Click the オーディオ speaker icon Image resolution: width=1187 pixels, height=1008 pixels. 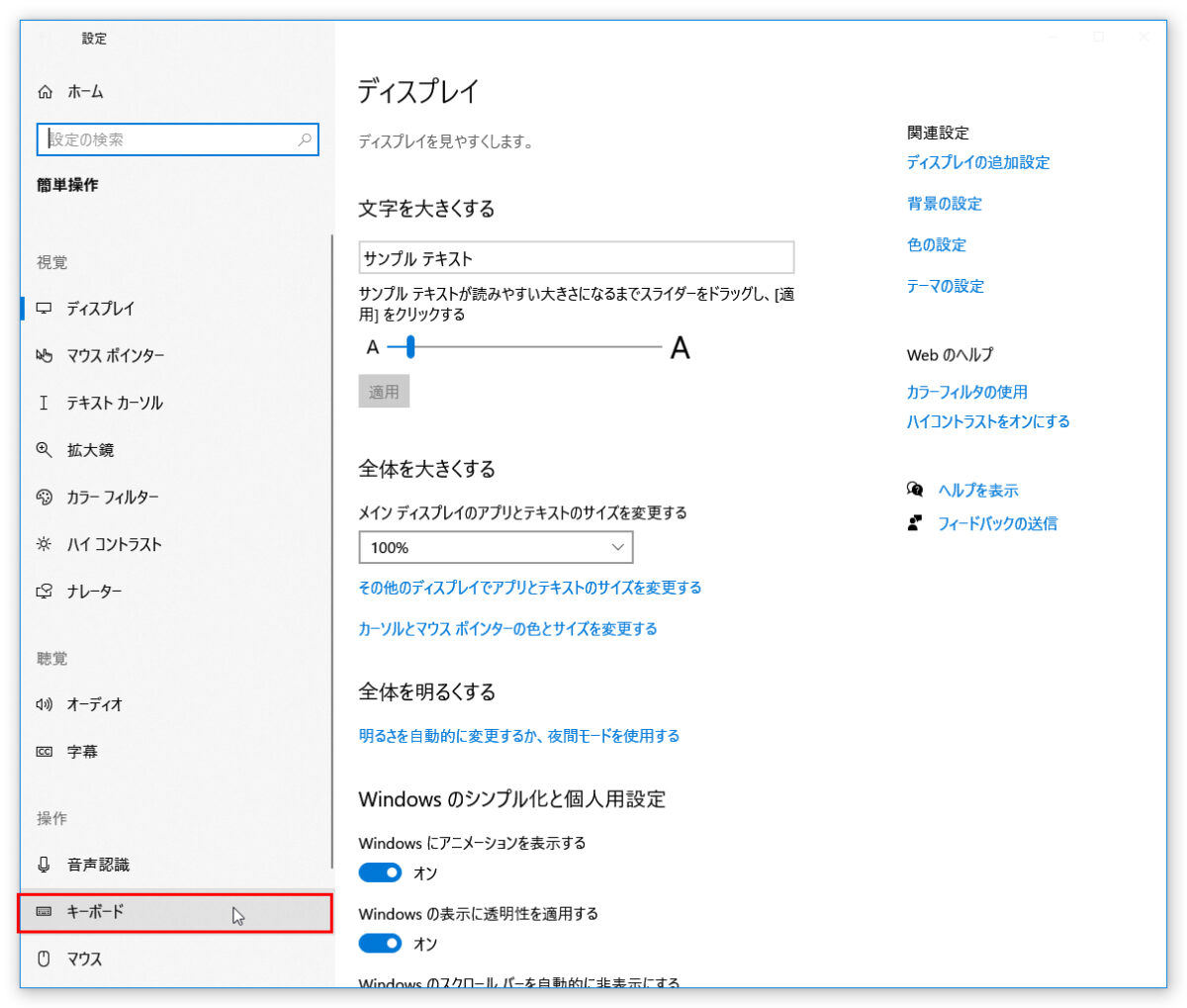click(45, 704)
